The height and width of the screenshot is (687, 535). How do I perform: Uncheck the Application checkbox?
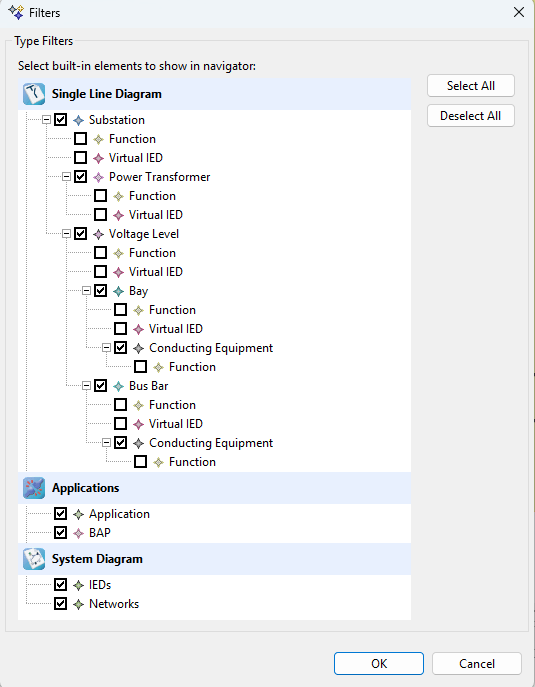(x=60, y=513)
